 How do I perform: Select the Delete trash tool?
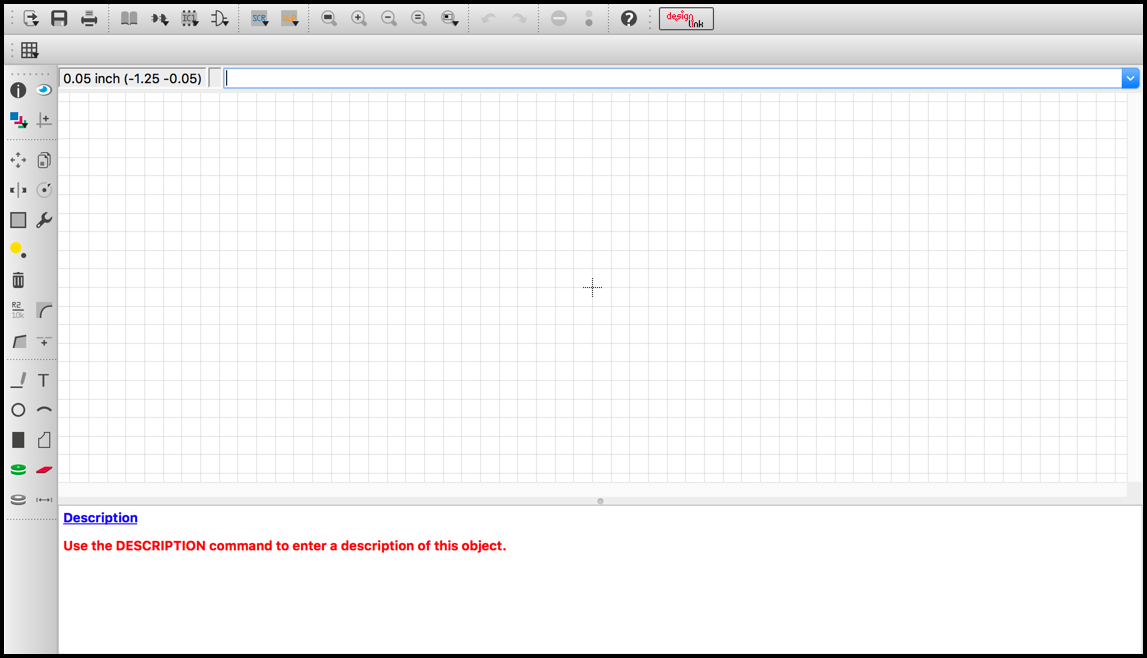(18, 280)
